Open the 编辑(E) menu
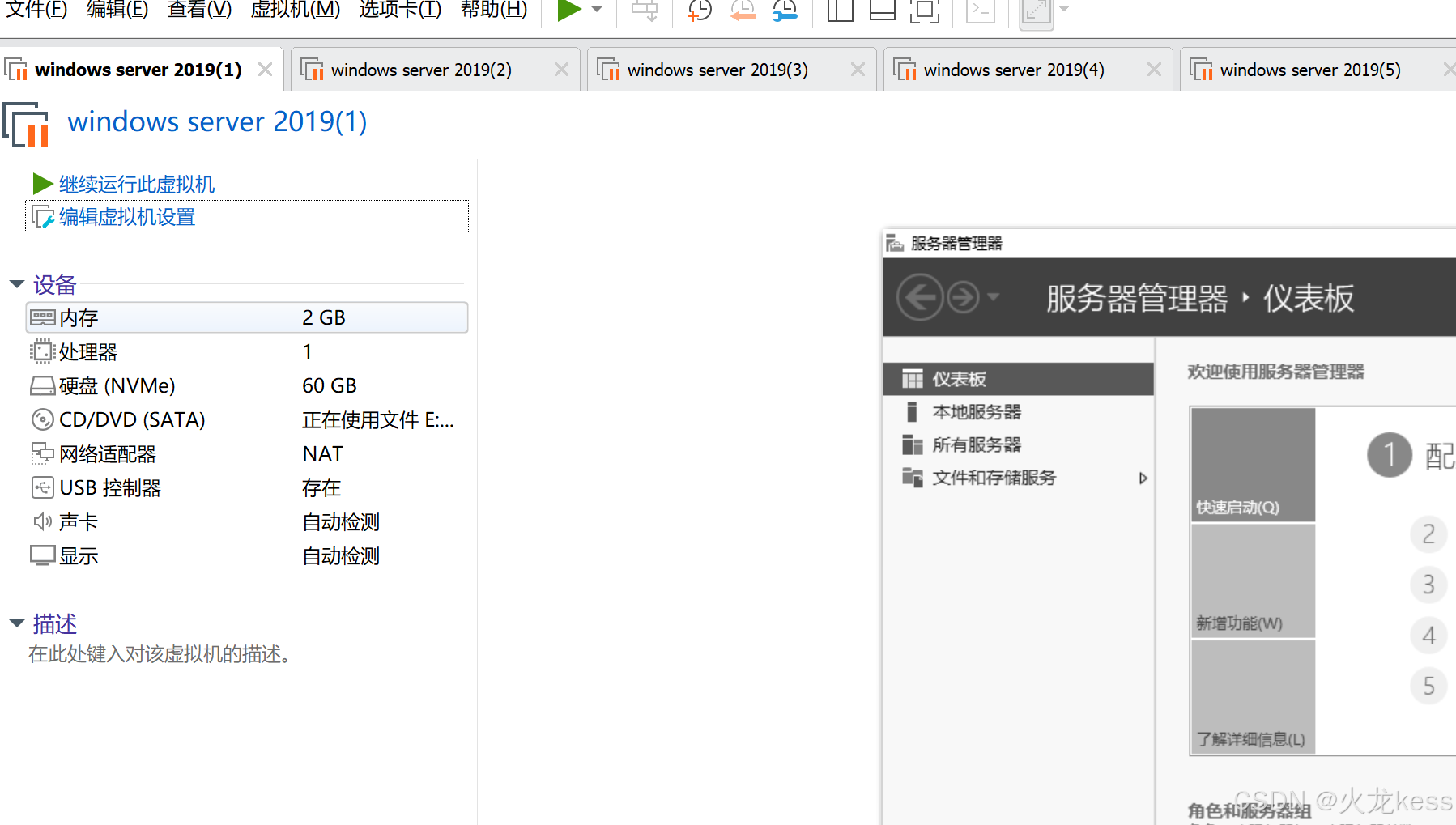The height and width of the screenshot is (825, 1456). pyautogui.click(x=117, y=10)
